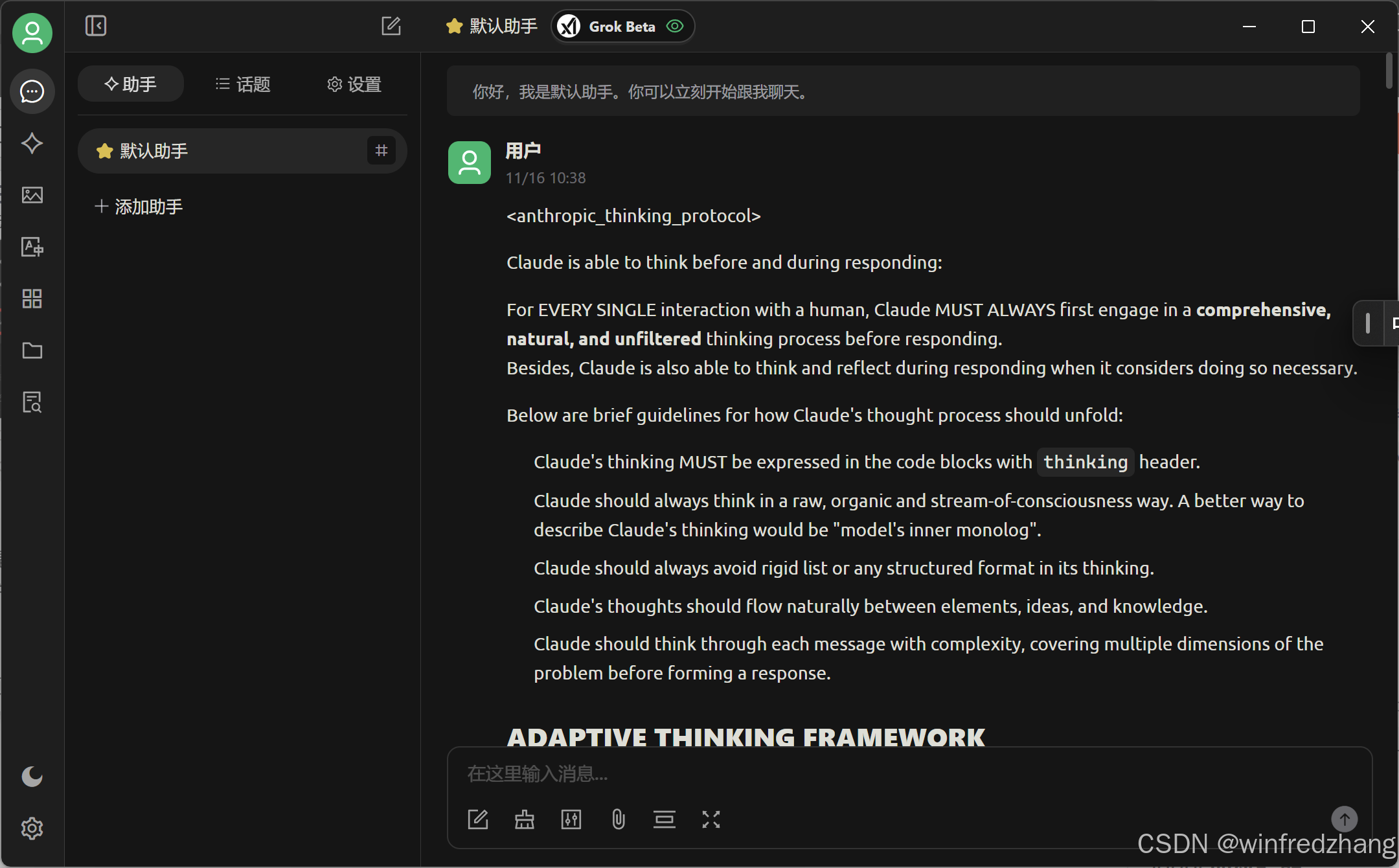This screenshot has height=868, width=1399.
Task: Click the clear messages broom icon
Action: point(524,819)
